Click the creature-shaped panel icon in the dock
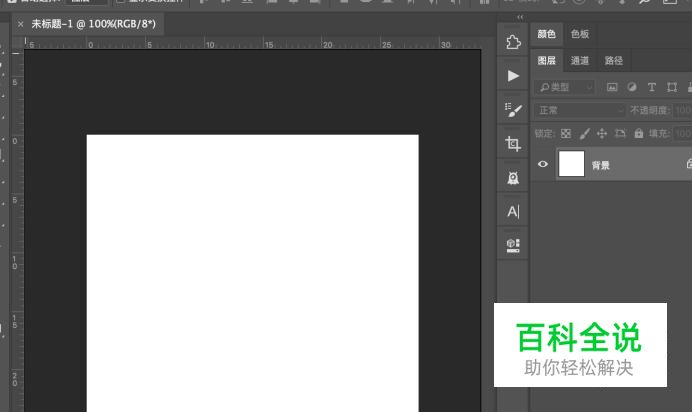 pyautogui.click(x=513, y=178)
